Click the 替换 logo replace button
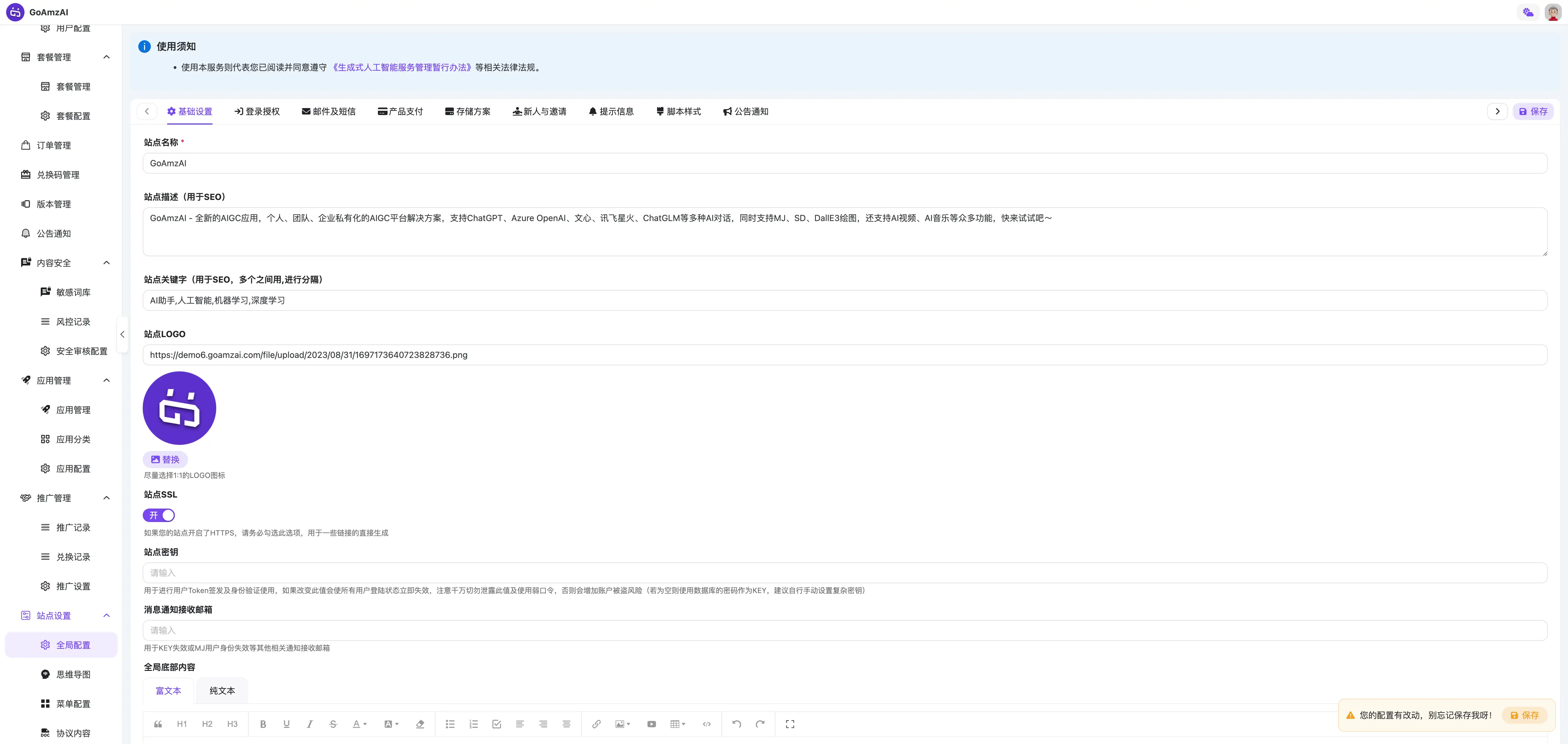Screen dimensions: 1568x744 click(x=165, y=459)
